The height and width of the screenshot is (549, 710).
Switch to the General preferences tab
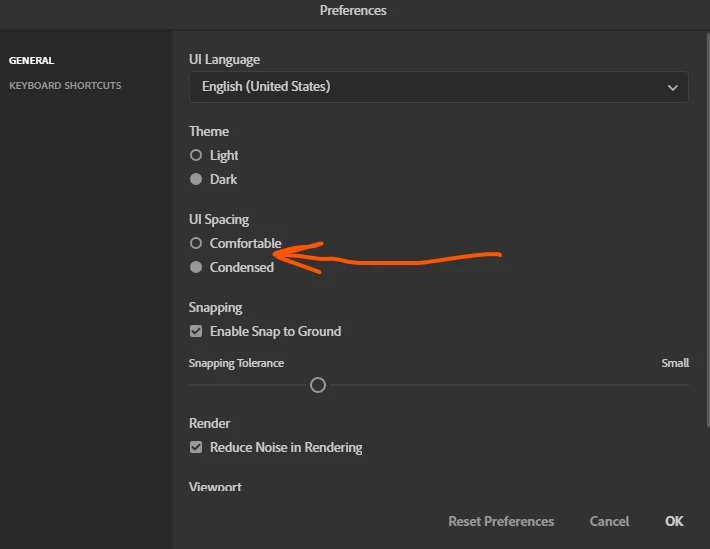tap(31, 61)
